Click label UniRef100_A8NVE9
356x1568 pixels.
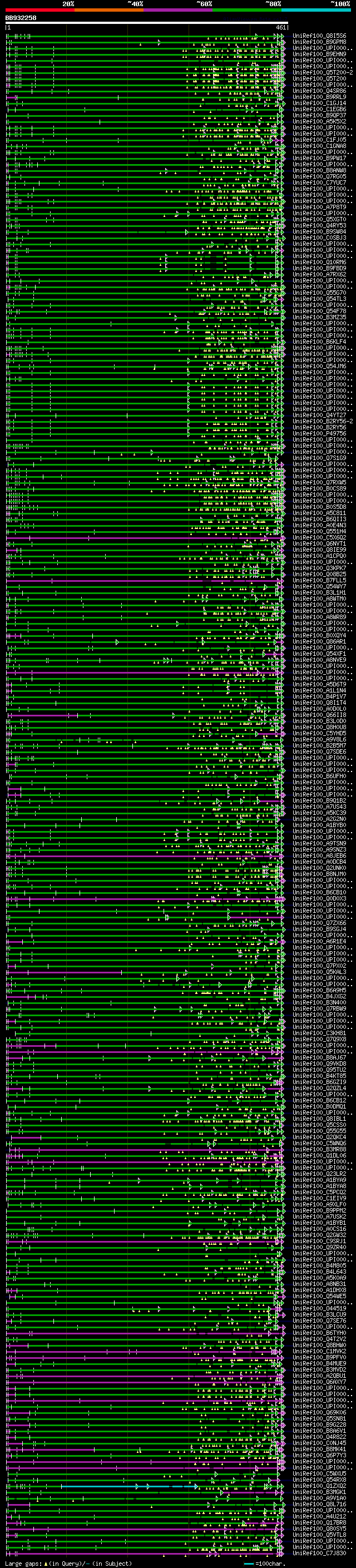point(319,659)
